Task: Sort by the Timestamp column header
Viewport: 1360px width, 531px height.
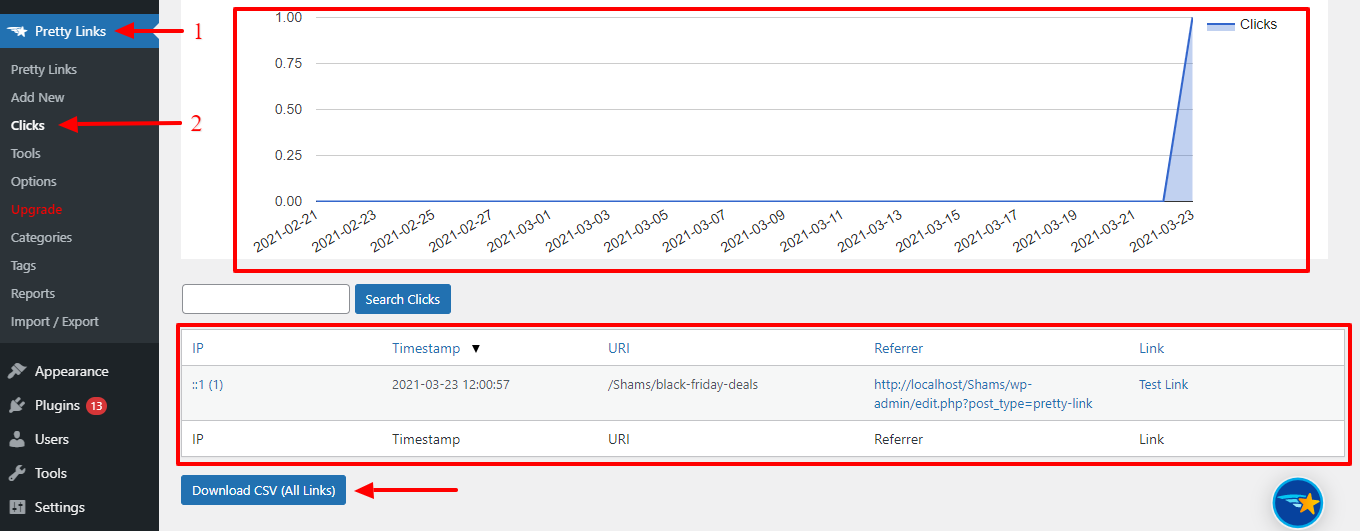Action: pyautogui.click(x=426, y=349)
